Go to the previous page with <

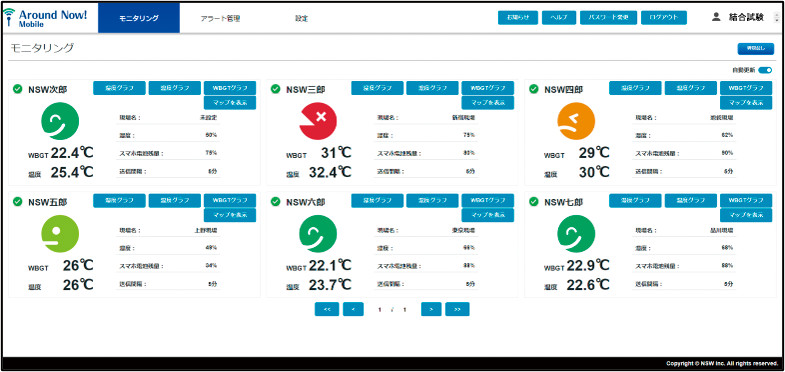353,309
